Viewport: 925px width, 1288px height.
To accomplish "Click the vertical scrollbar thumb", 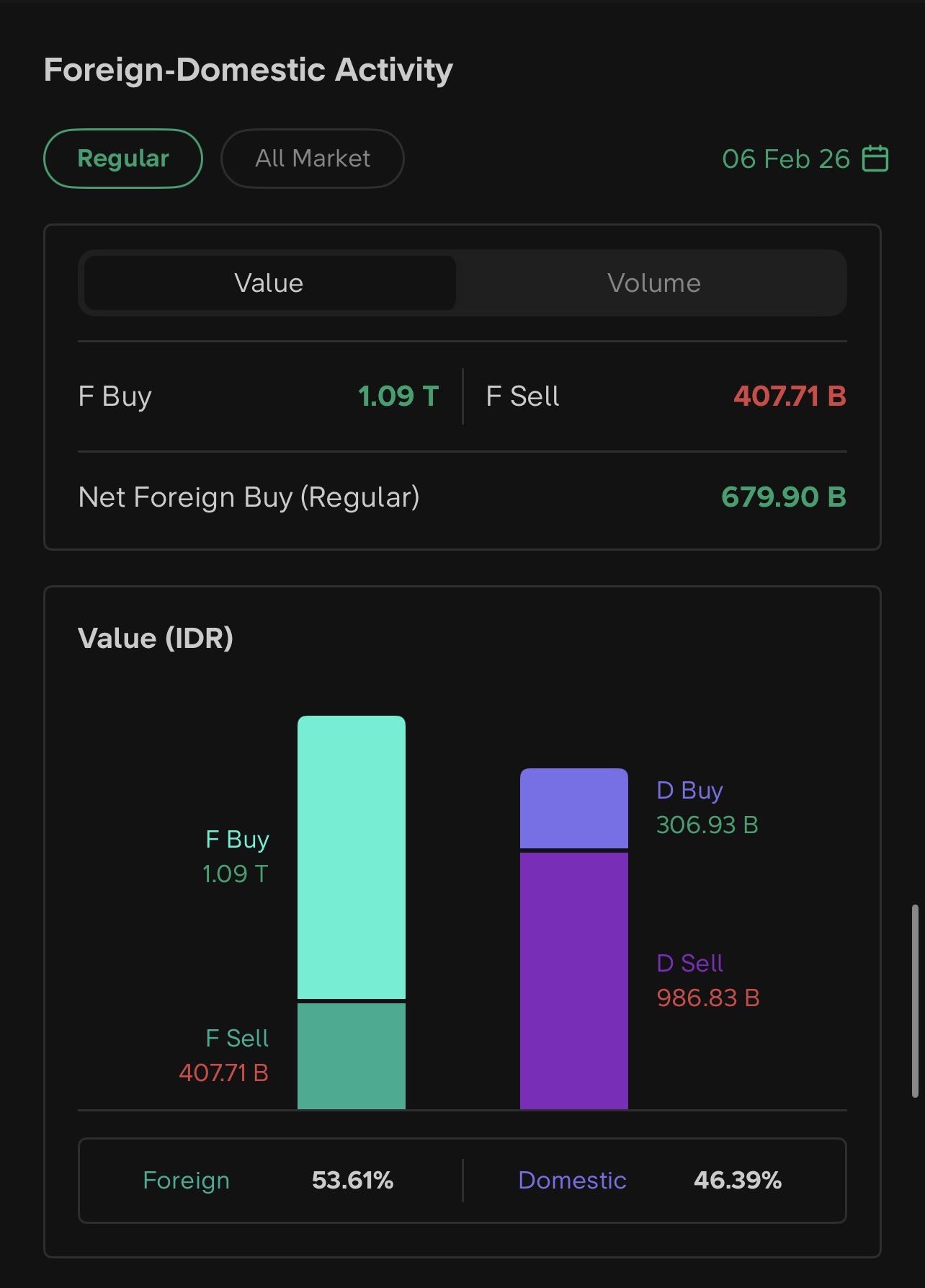I will click(915, 1000).
